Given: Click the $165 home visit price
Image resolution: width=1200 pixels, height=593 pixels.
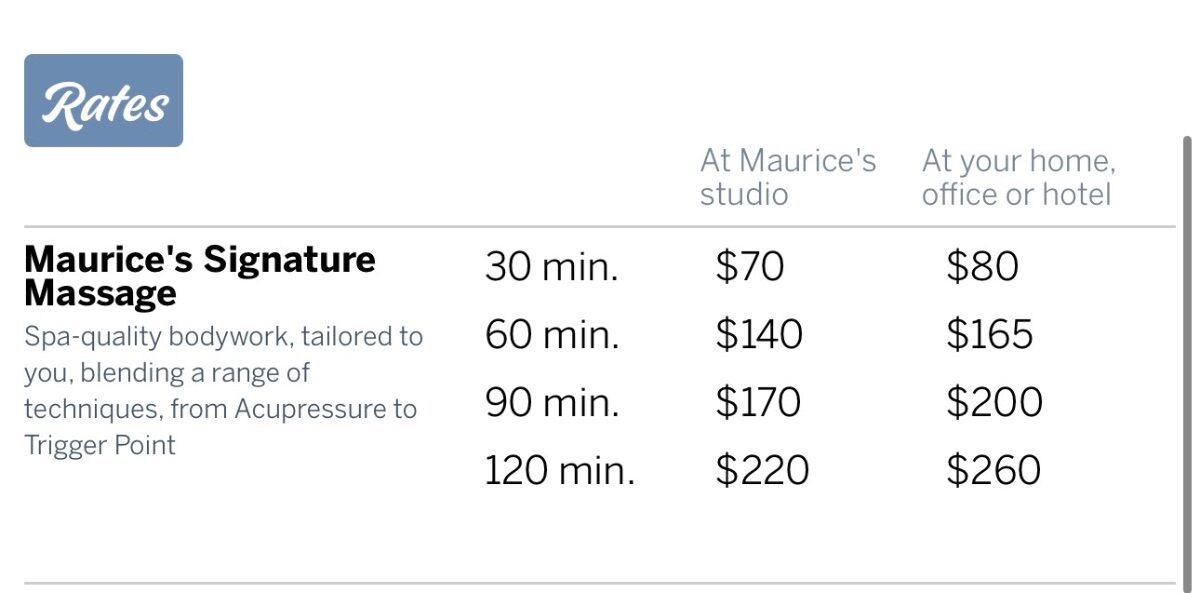Looking at the screenshot, I should coord(989,335).
